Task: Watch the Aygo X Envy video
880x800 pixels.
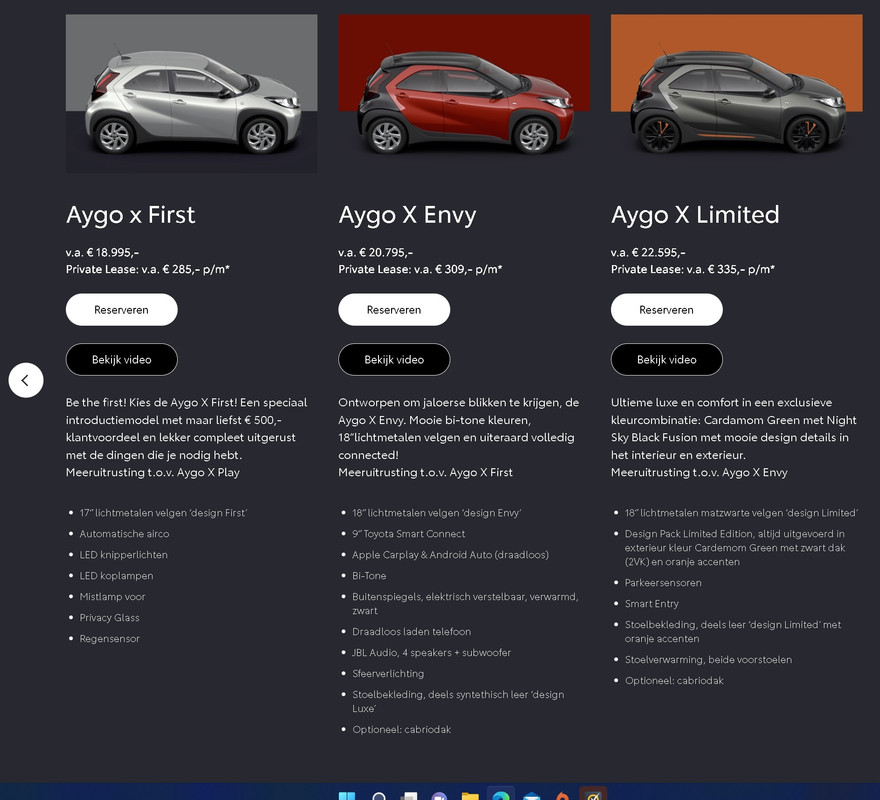Action: (x=394, y=359)
